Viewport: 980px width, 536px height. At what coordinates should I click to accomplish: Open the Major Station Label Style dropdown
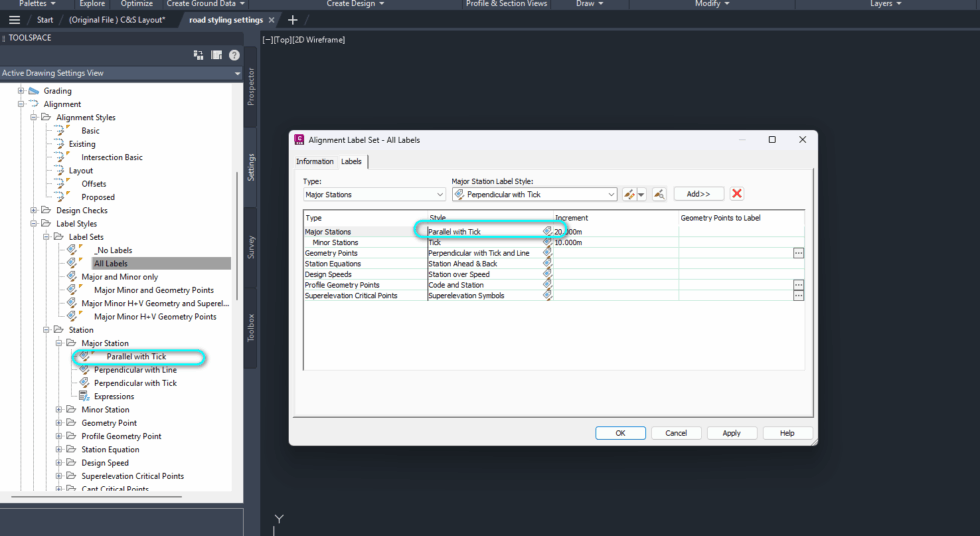534,194
